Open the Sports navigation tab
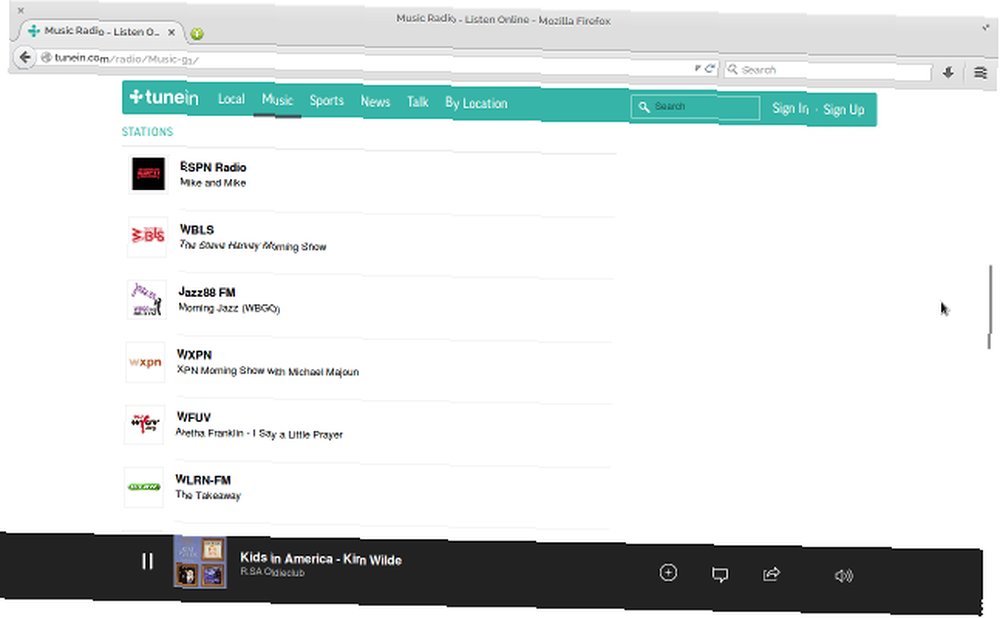Image resolution: width=1000 pixels, height=618 pixels. point(327,101)
